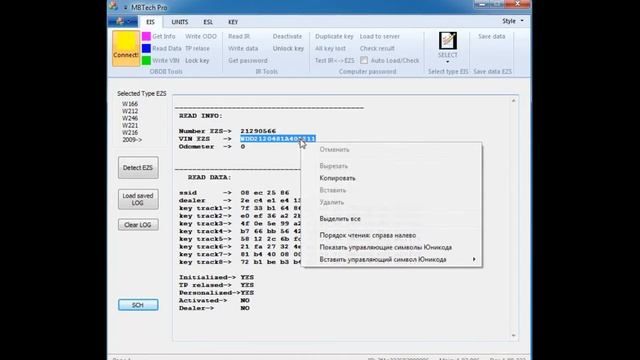Click the highlighted VIN EZS value
Screen dimensions: 640x360
(x=278, y=139)
